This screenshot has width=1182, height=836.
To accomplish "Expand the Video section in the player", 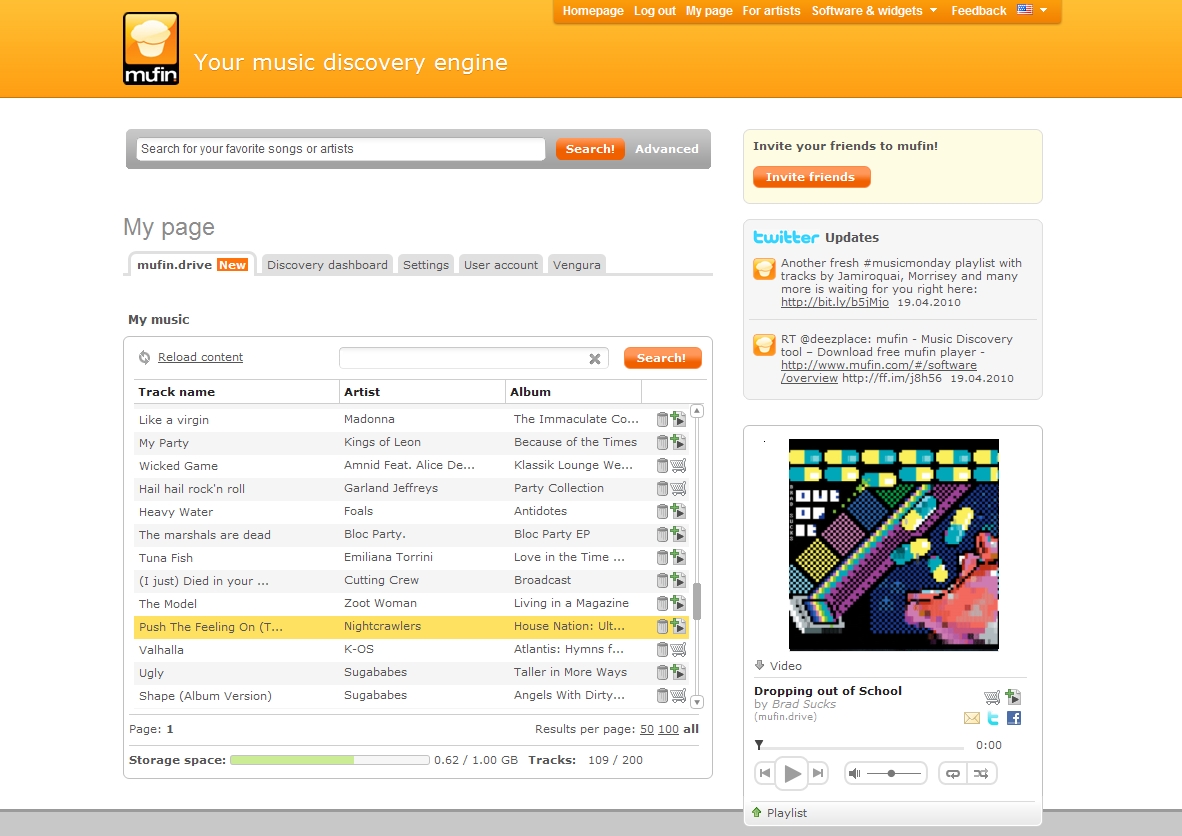I will coord(778,666).
